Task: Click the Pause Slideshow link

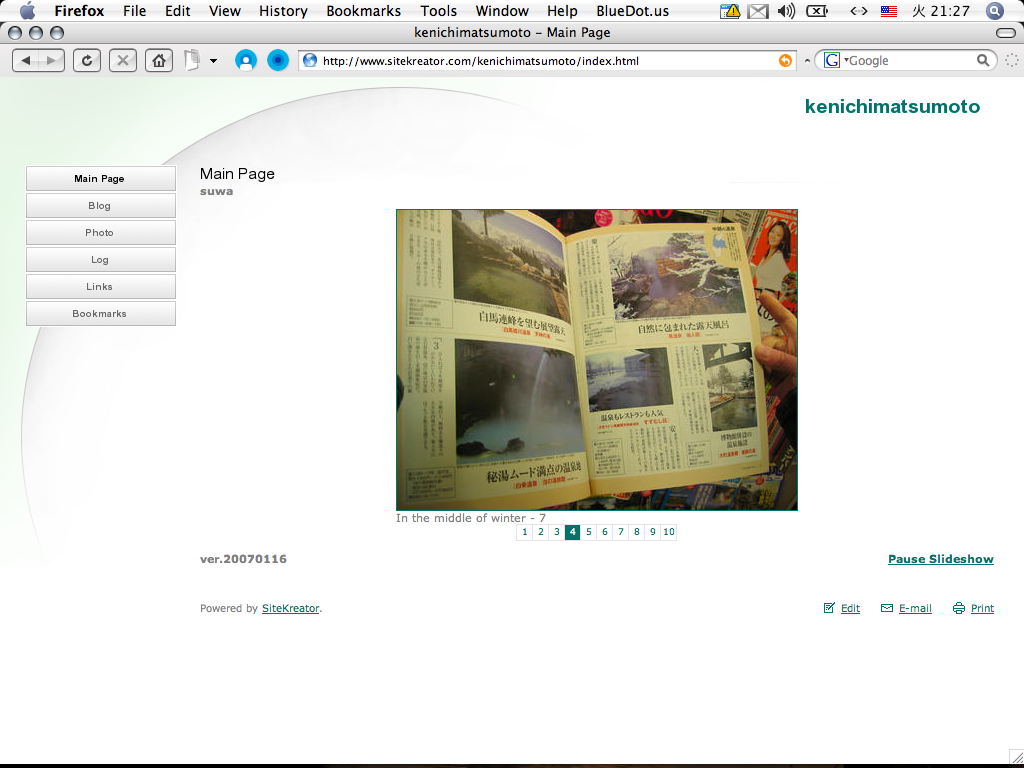Action: coord(940,559)
